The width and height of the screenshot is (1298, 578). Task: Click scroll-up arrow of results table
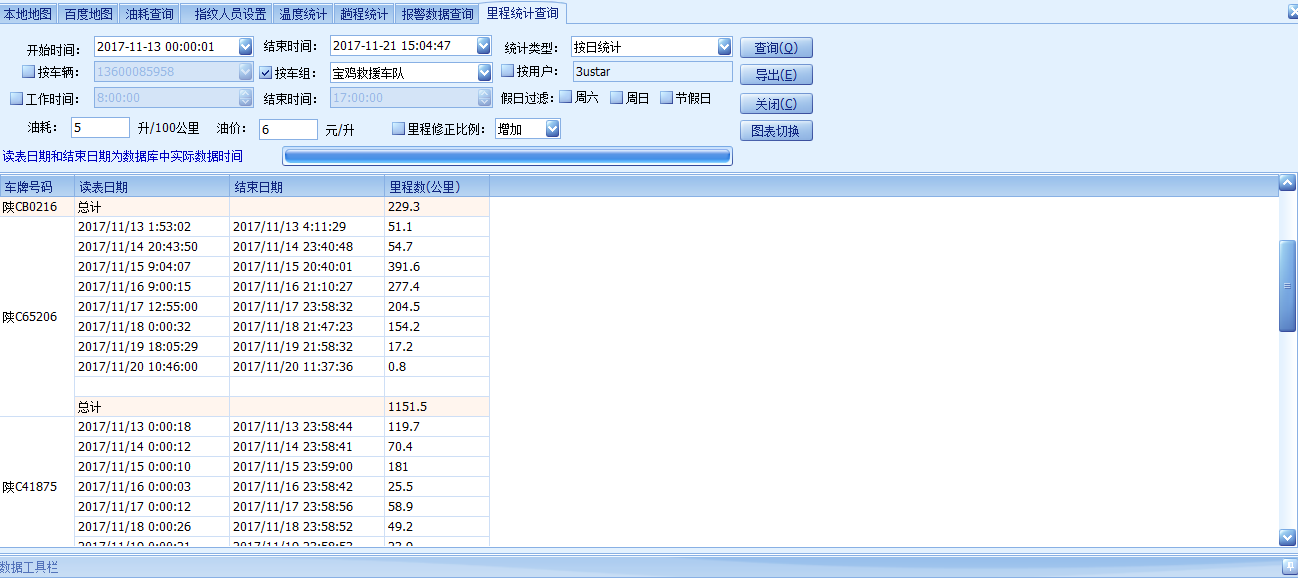tap(1288, 183)
